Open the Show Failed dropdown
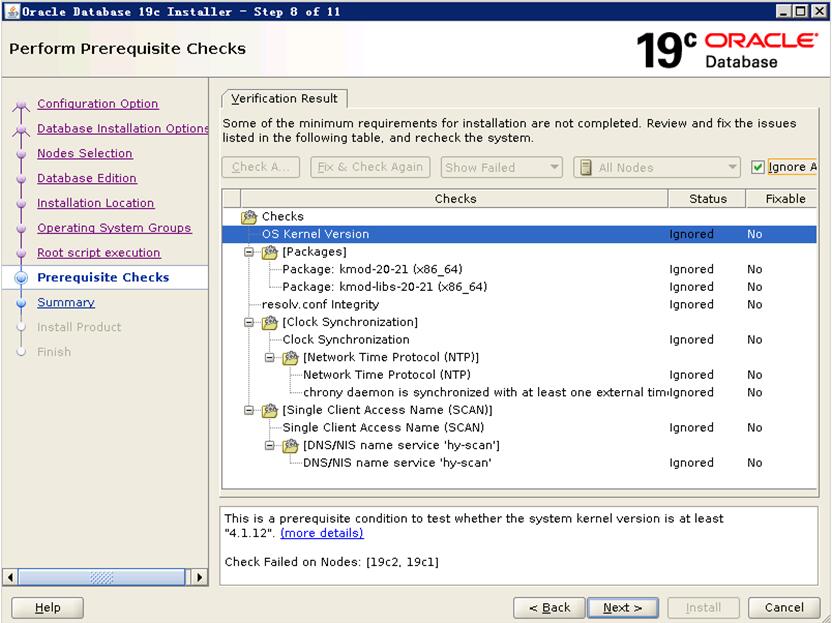The width and height of the screenshot is (832, 623). [x=501, y=168]
